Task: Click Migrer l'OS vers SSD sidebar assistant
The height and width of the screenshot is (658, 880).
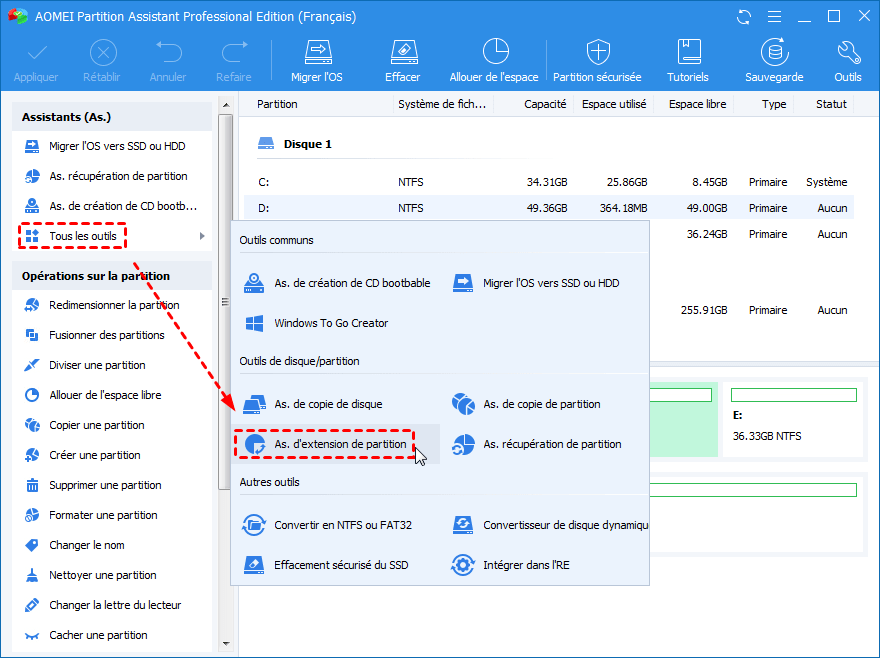Action: (117, 146)
